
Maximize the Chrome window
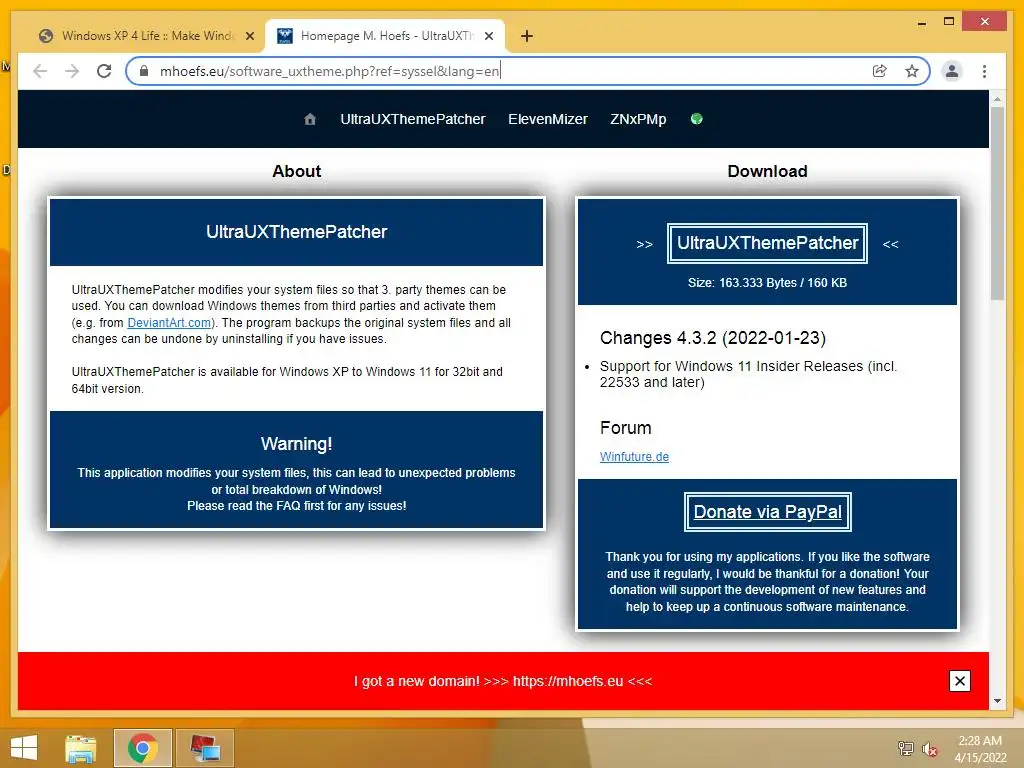(x=949, y=22)
